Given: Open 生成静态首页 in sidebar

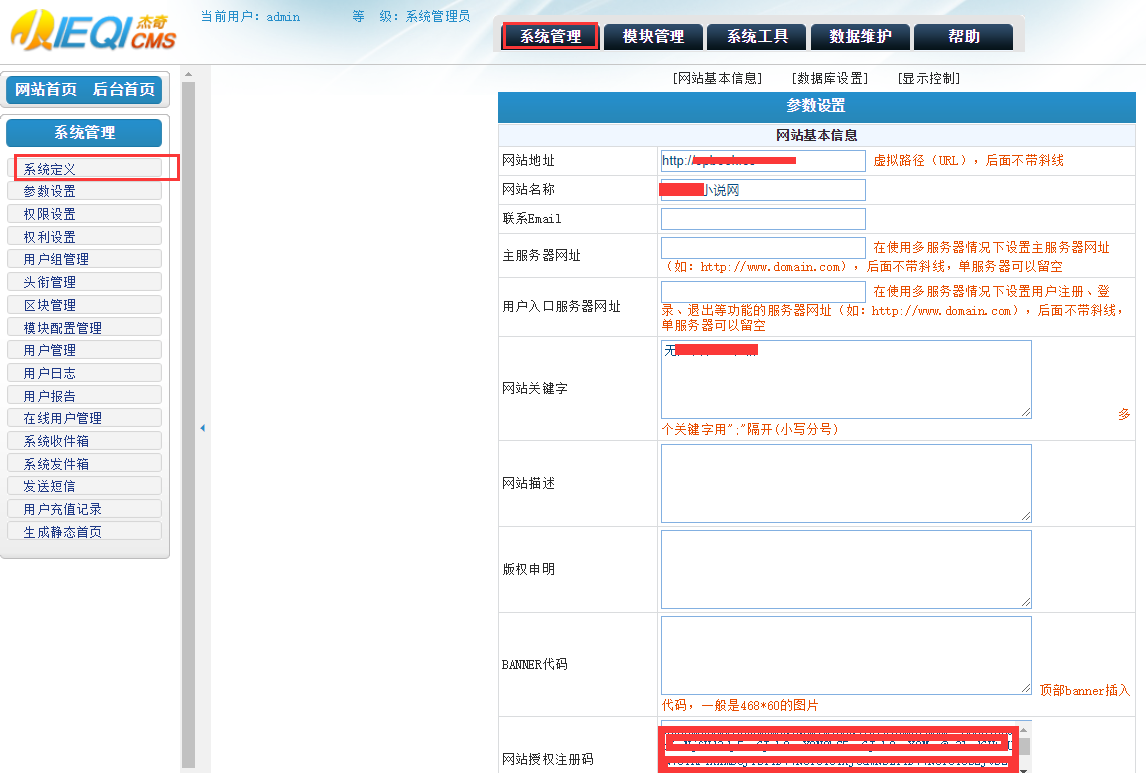Looking at the screenshot, I should [84, 531].
